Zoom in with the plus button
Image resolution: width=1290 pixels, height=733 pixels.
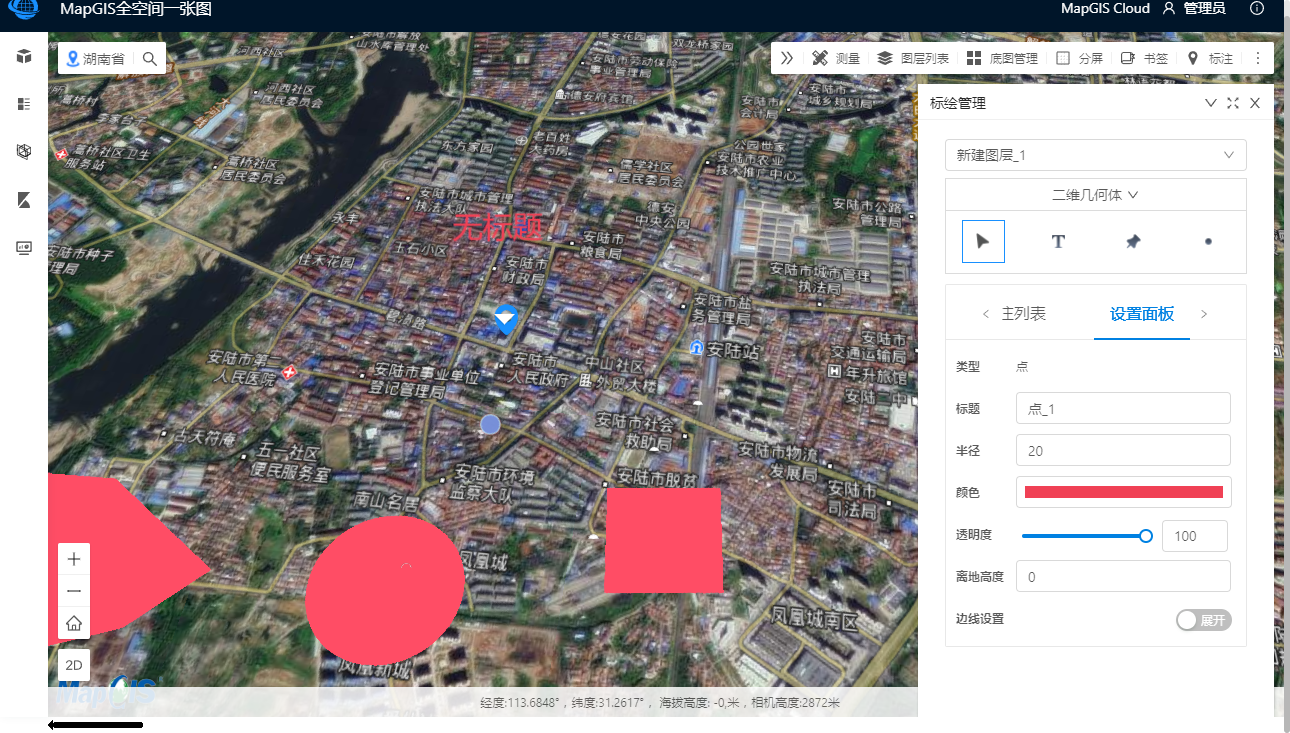74,559
